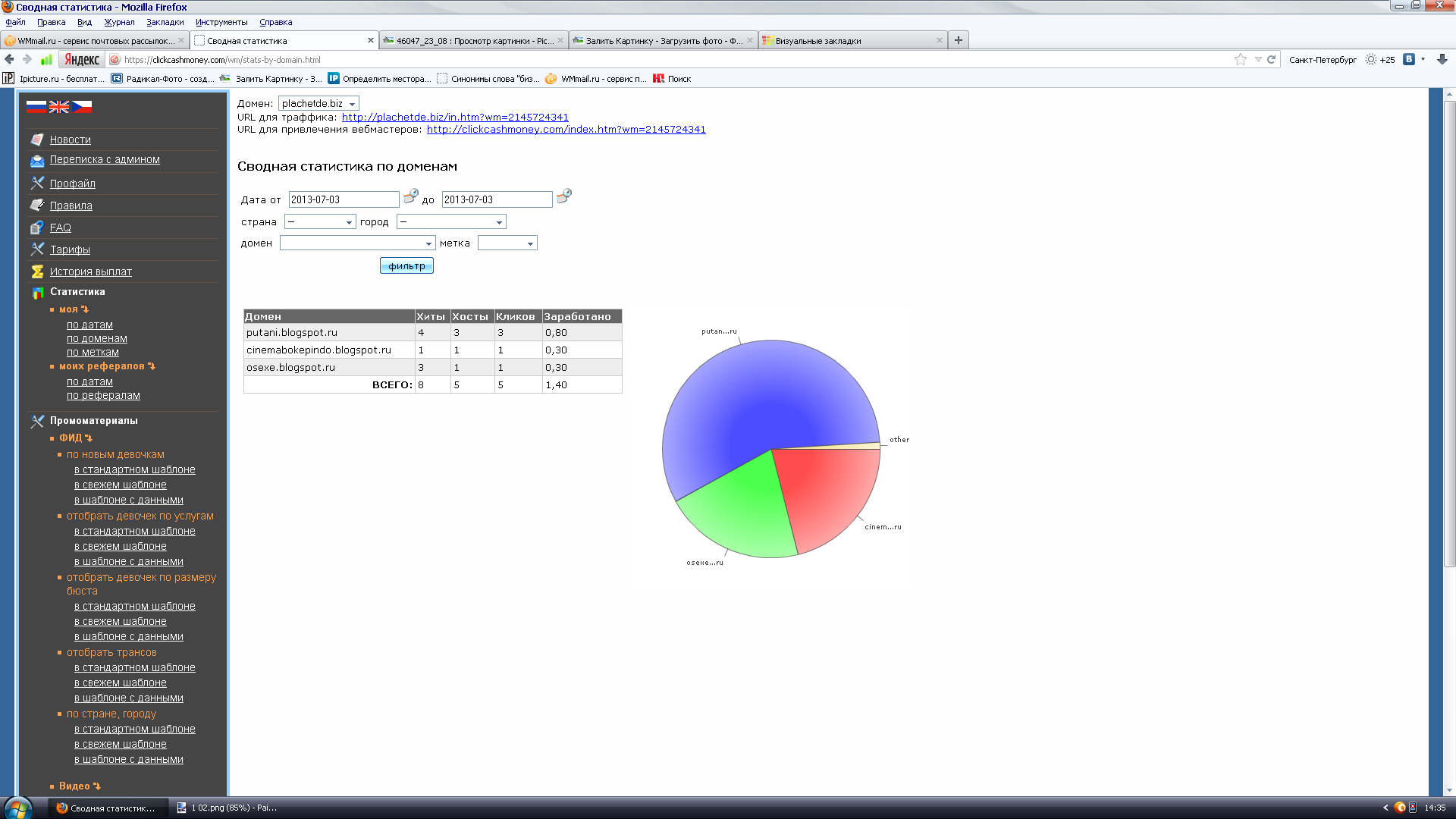Open the страна country dropdown
Viewport: 1456px width, 819px height.
tap(320, 221)
